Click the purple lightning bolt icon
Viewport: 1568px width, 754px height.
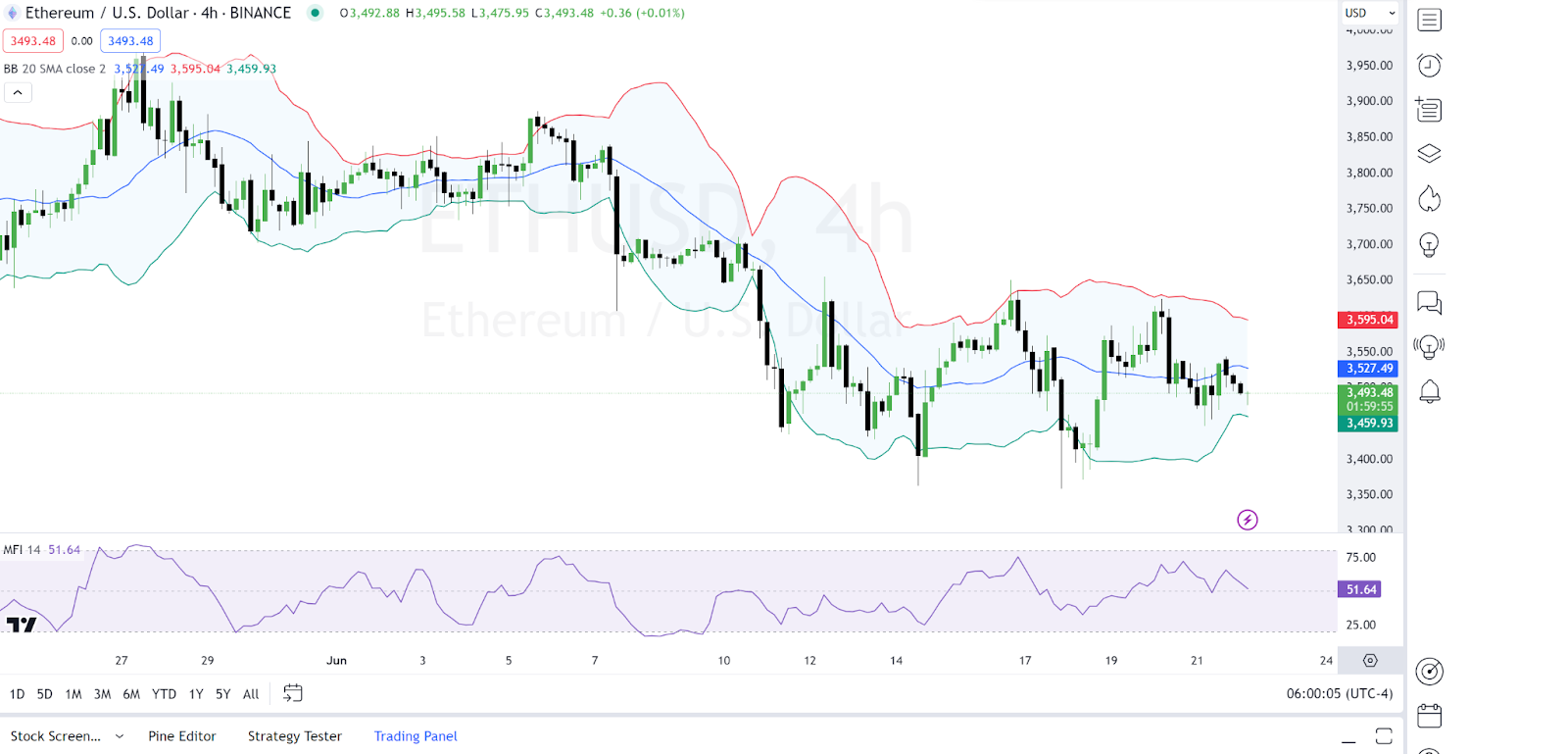1247,520
